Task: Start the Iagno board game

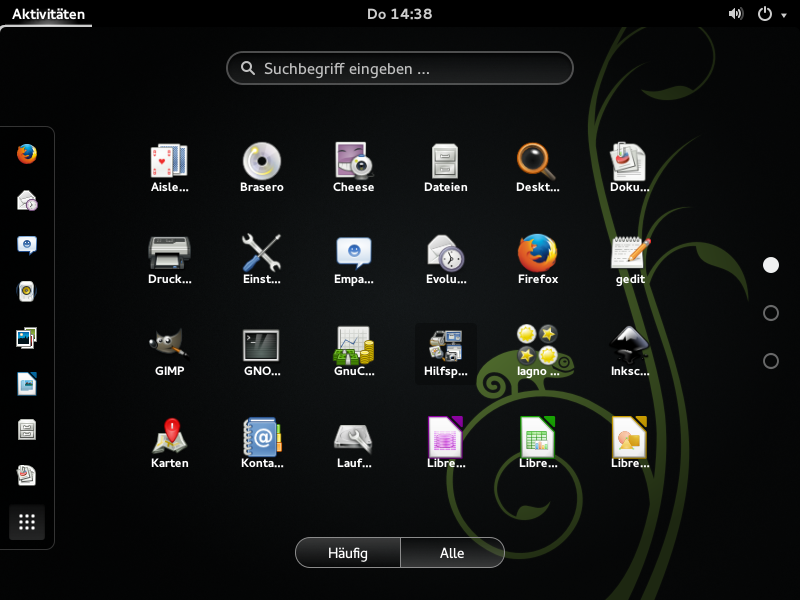Action: click(x=538, y=352)
